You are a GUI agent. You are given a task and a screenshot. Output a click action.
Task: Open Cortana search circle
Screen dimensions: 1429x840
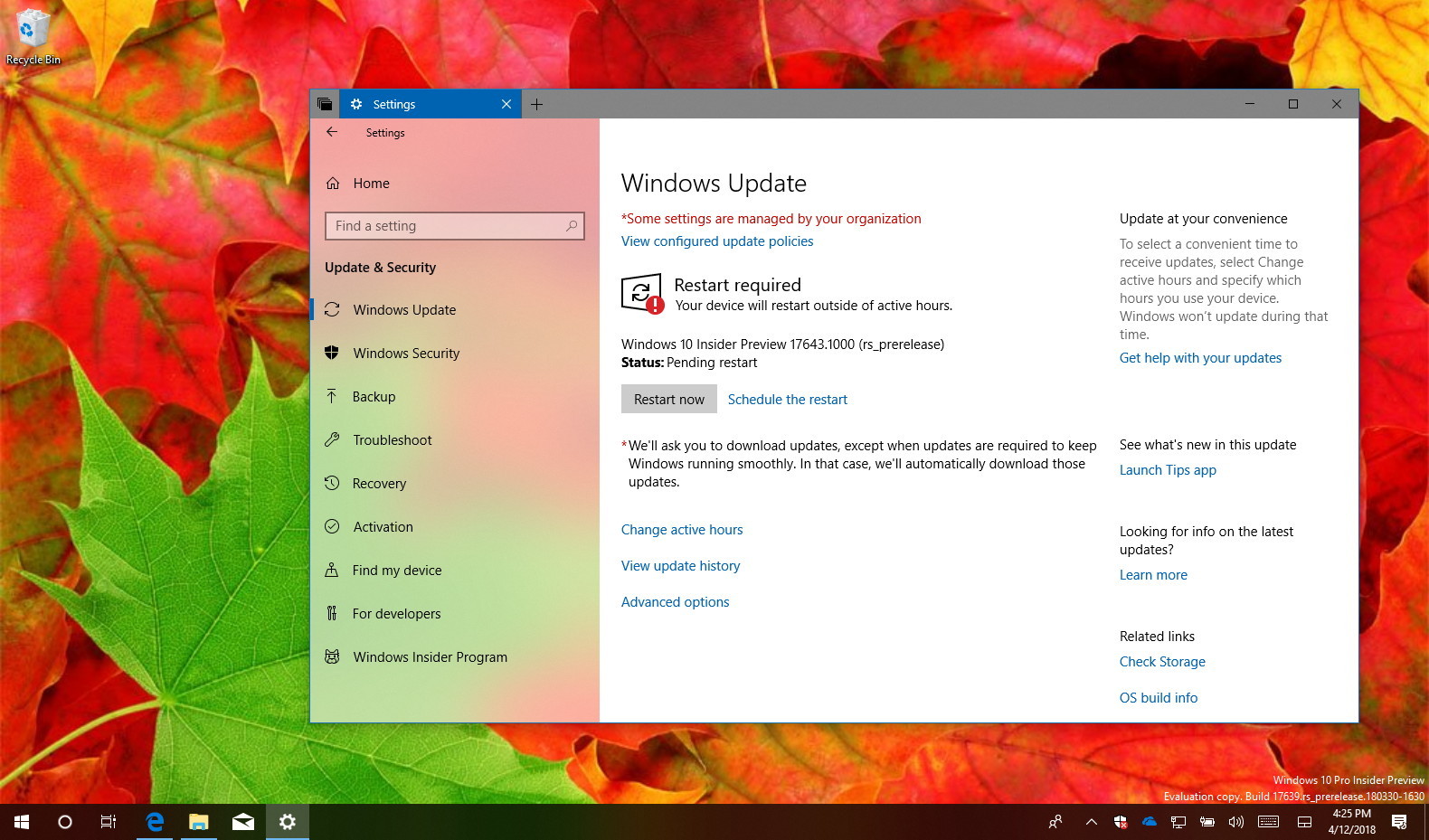(65, 822)
